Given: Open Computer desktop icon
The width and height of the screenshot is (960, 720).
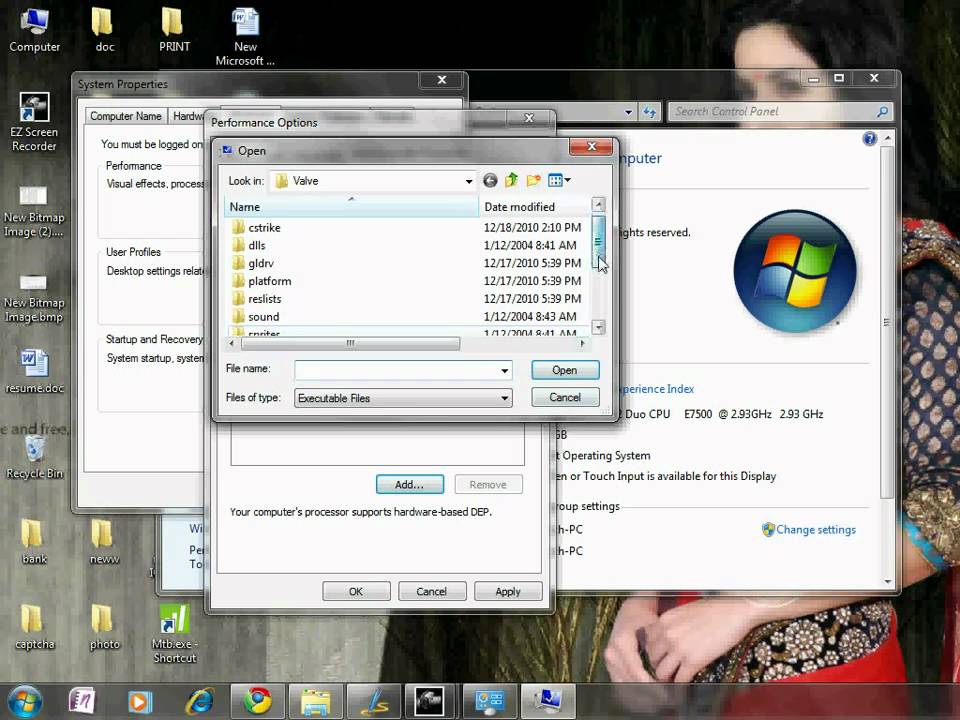Looking at the screenshot, I should click(34, 31).
